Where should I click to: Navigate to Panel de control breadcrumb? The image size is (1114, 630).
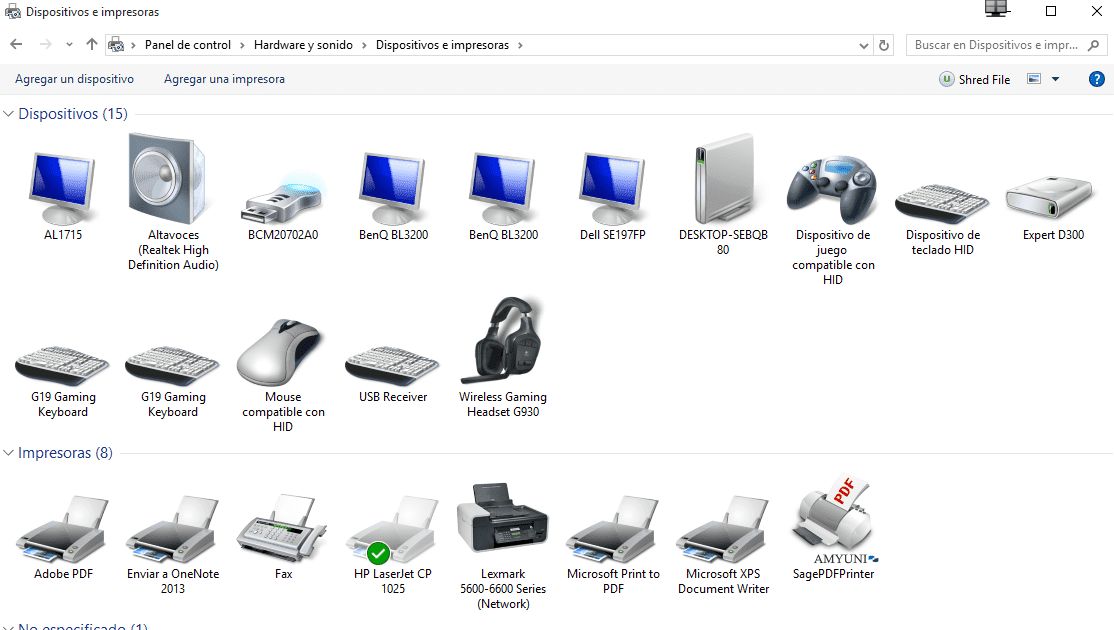click(x=188, y=44)
